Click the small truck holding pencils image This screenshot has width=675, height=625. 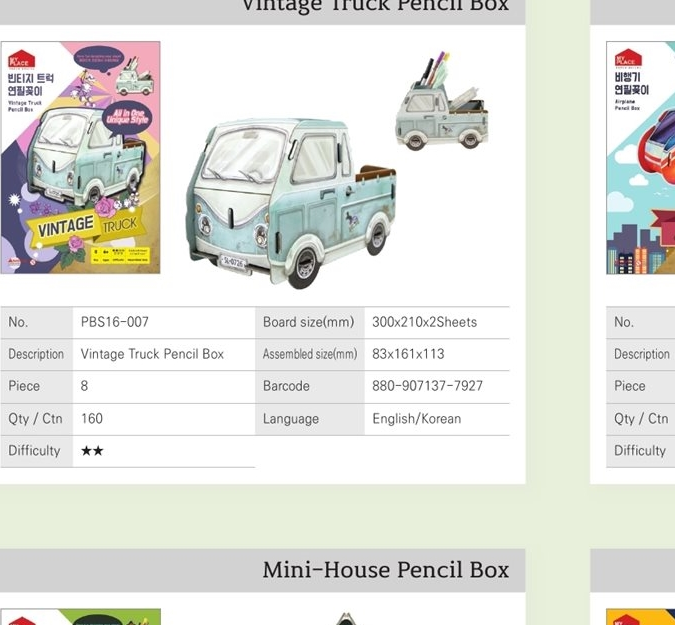442,102
